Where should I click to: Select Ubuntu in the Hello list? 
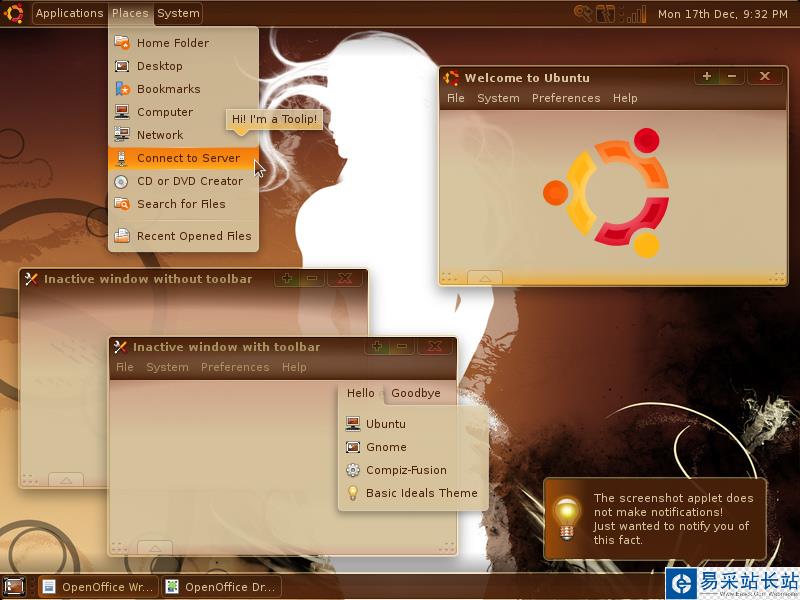pyautogui.click(x=412, y=424)
